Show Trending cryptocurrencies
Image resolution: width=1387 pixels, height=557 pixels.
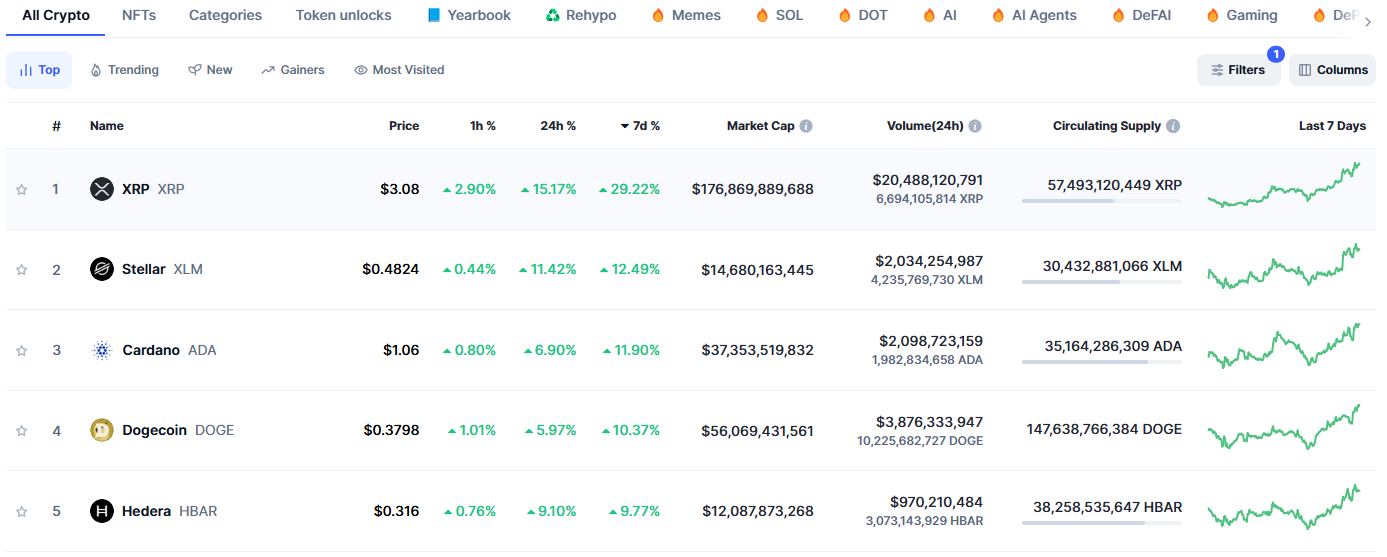tap(124, 70)
